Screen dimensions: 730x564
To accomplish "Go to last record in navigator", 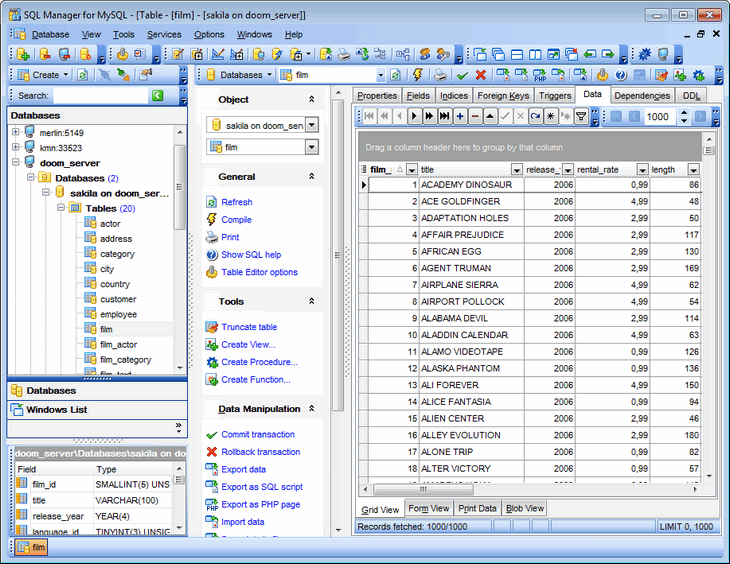I will point(445,116).
